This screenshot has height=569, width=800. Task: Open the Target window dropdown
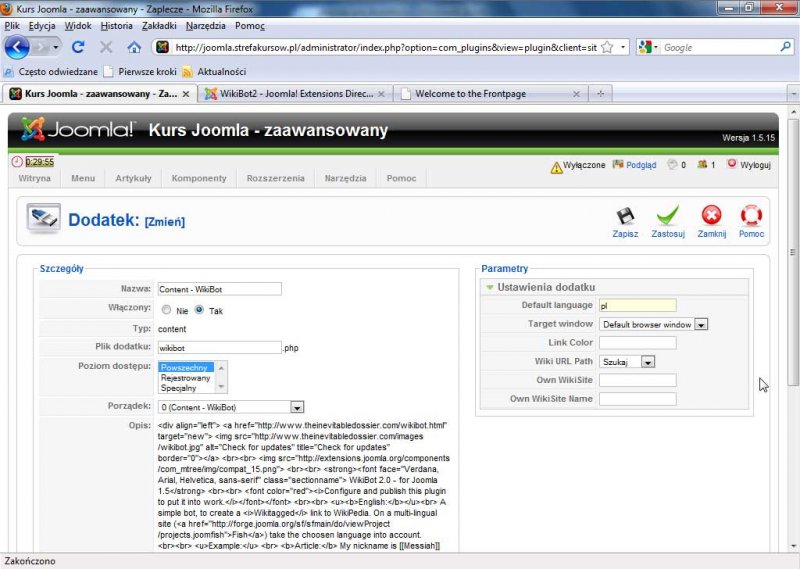pyautogui.click(x=701, y=325)
